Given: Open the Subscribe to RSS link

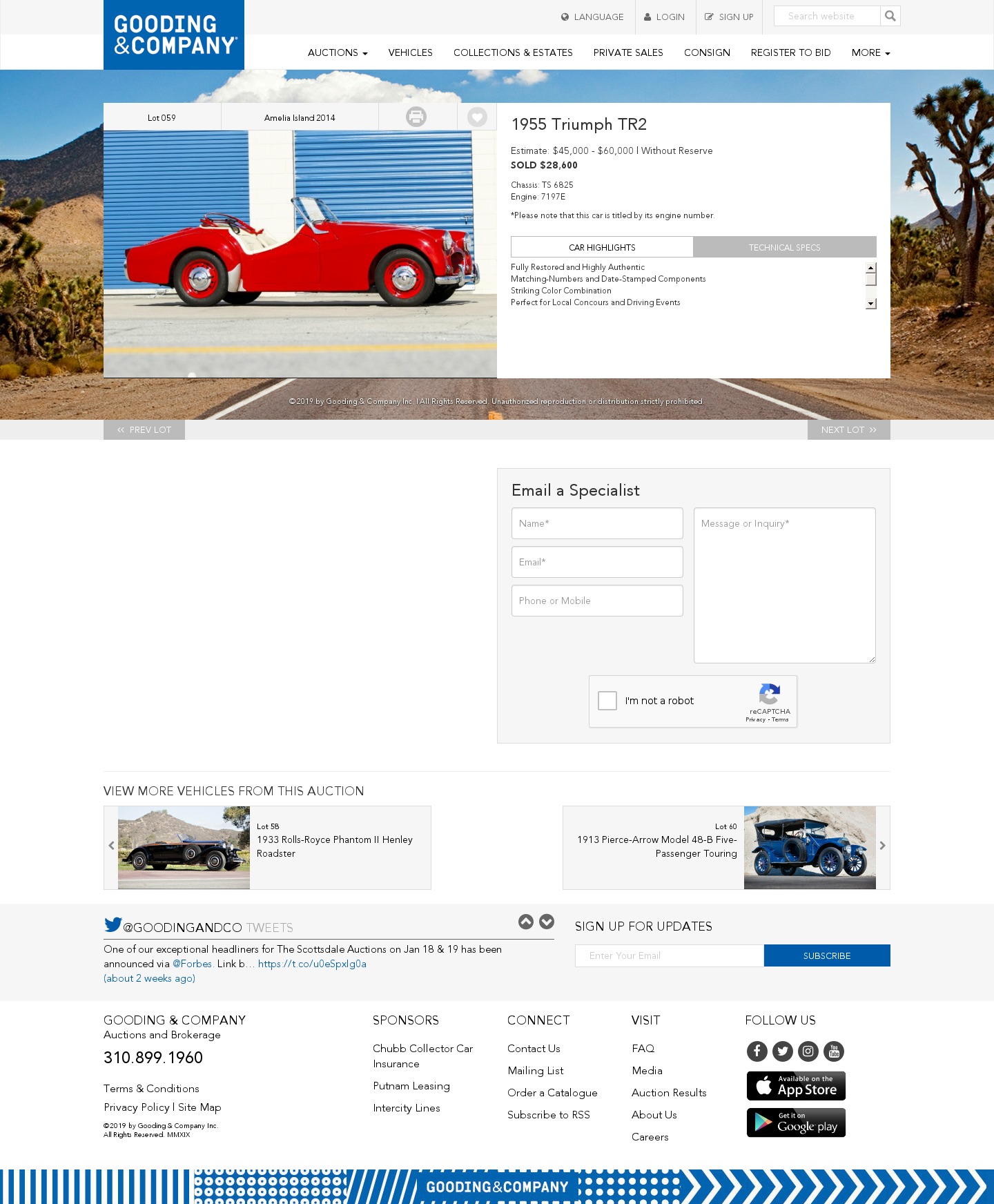Looking at the screenshot, I should click(549, 1115).
